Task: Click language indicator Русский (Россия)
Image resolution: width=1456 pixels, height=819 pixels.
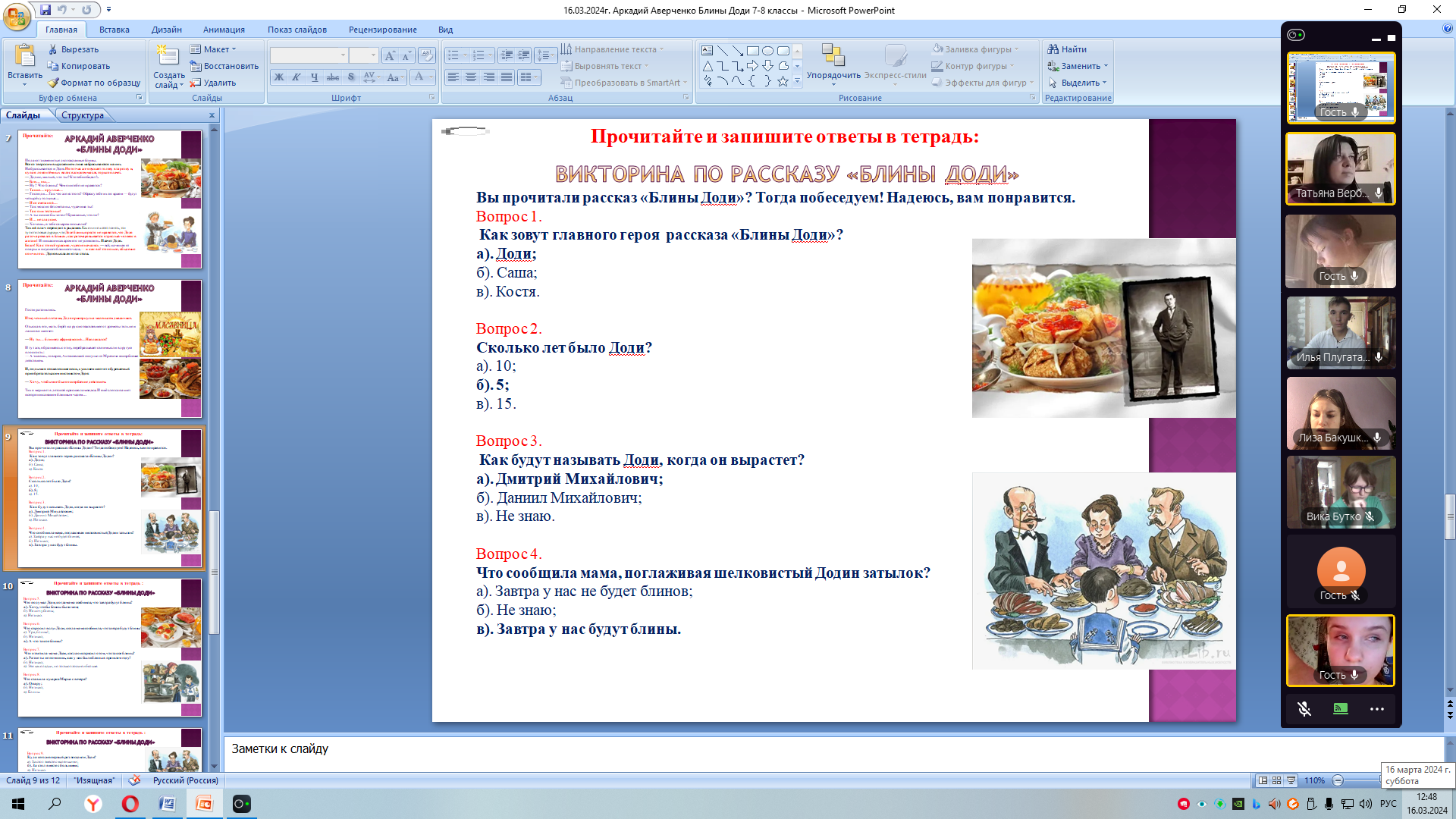Action: click(x=186, y=780)
